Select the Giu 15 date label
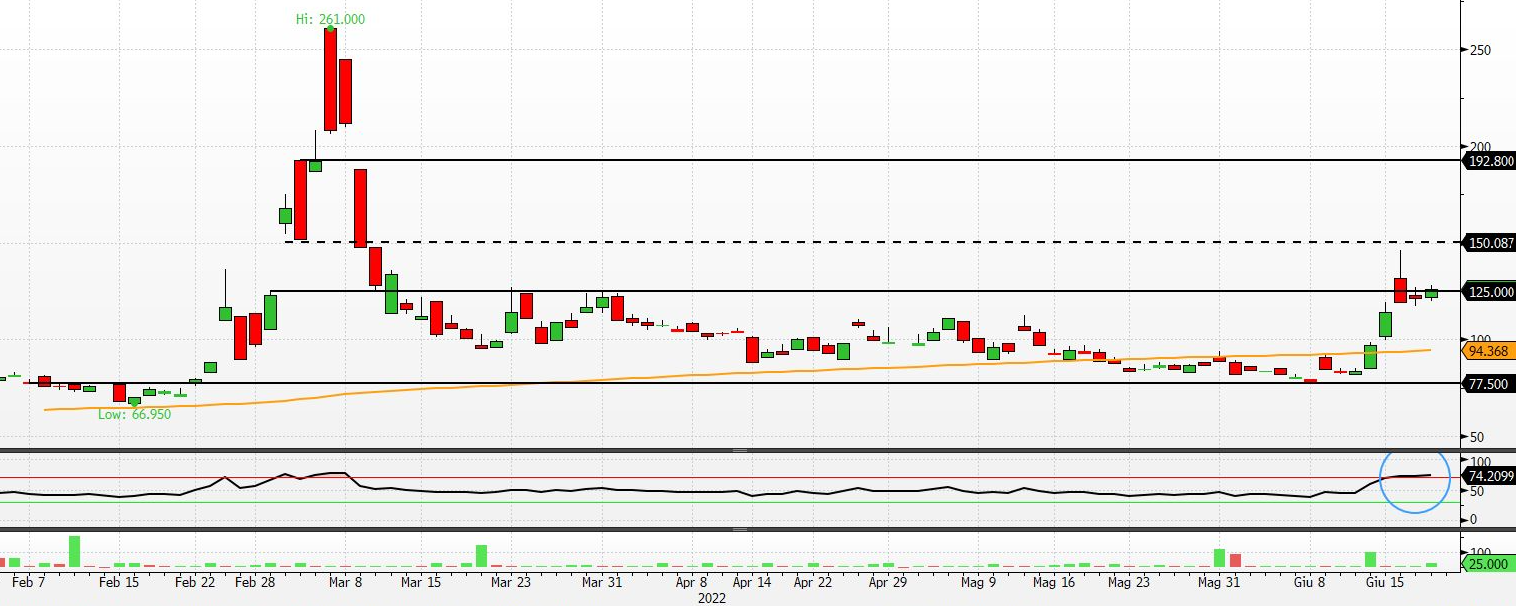This screenshot has height=606, width=1516. [1384, 582]
